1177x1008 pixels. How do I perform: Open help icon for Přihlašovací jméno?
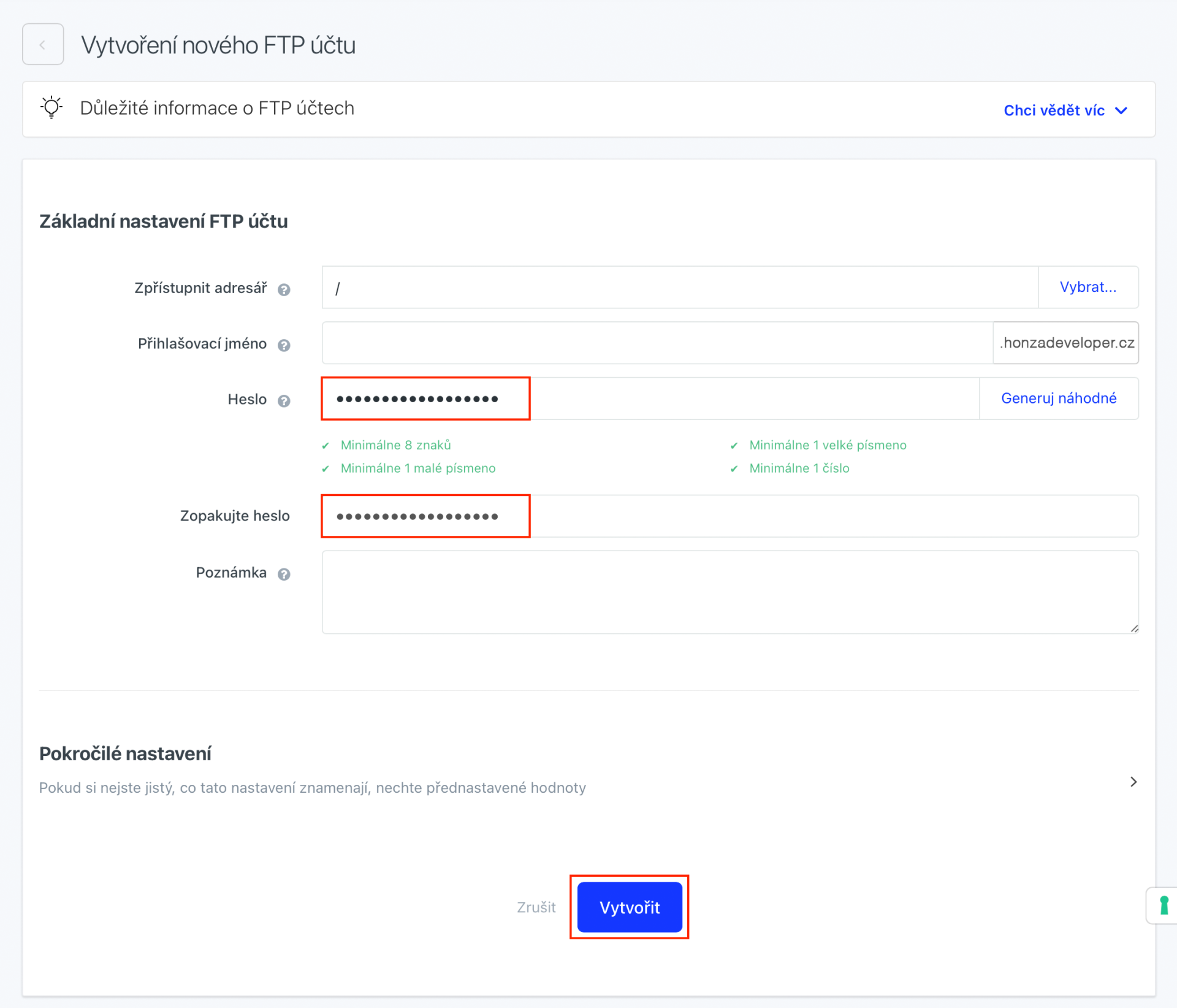[x=283, y=345]
